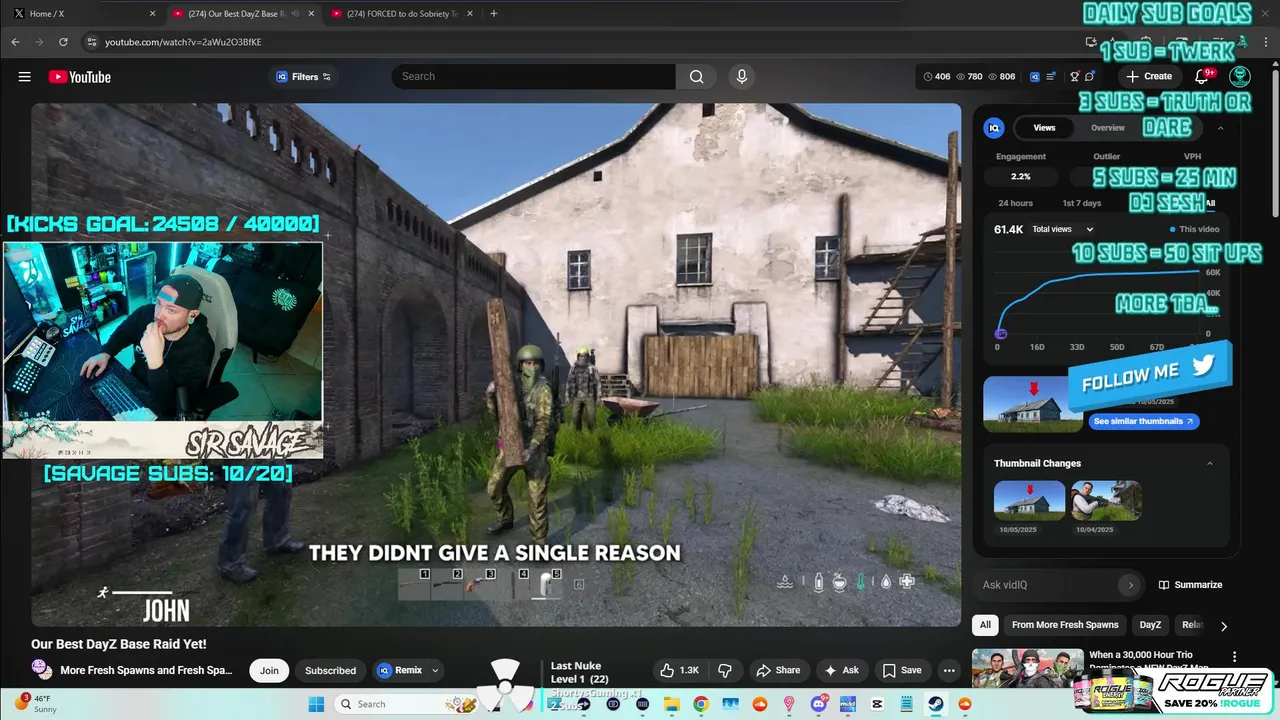
Task: Toggle the 'This video' chart legend
Action: 1194,229
